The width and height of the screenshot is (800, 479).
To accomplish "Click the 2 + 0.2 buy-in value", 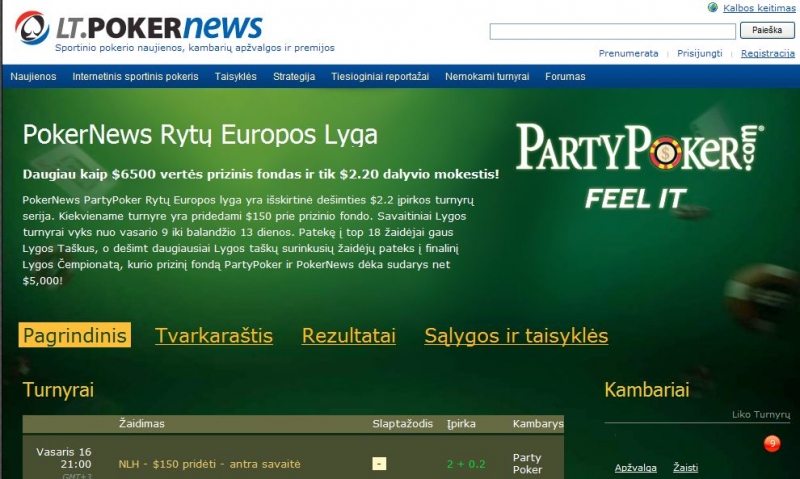I will 466,464.
